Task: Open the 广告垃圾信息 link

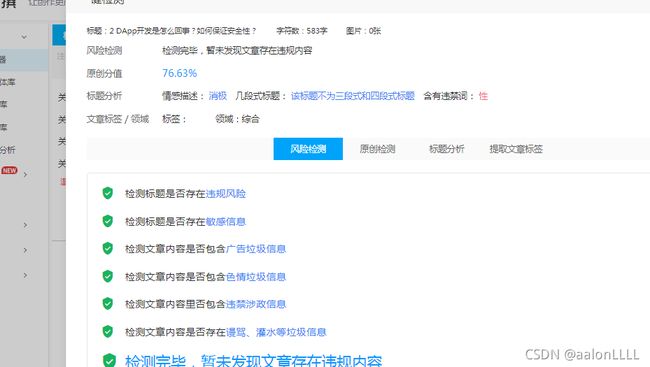Action: pyautogui.click(x=256, y=249)
